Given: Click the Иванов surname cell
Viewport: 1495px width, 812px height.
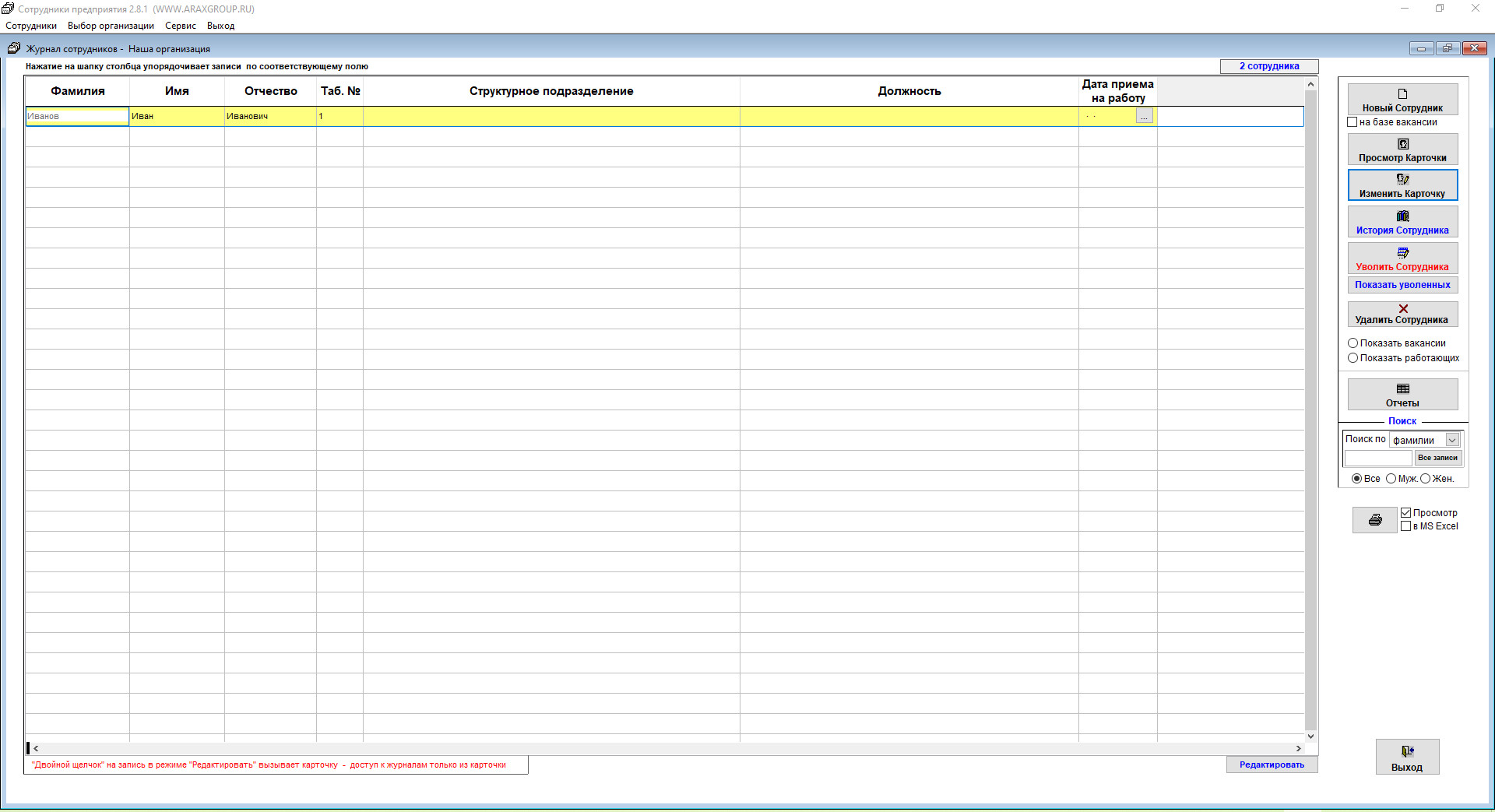Looking at the screenshot, I should (77, 116).
